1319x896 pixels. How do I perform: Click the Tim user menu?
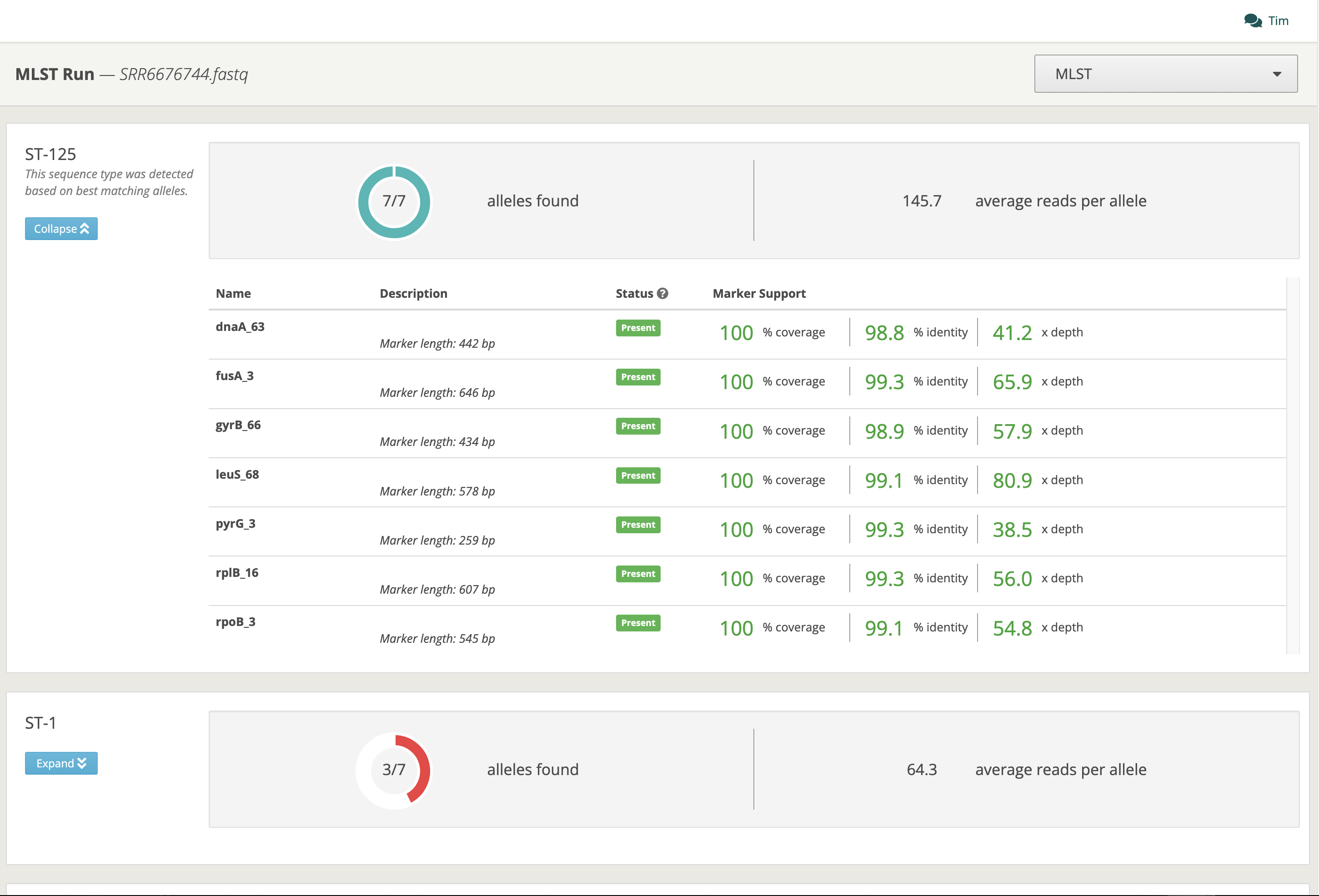point(1278,21)
